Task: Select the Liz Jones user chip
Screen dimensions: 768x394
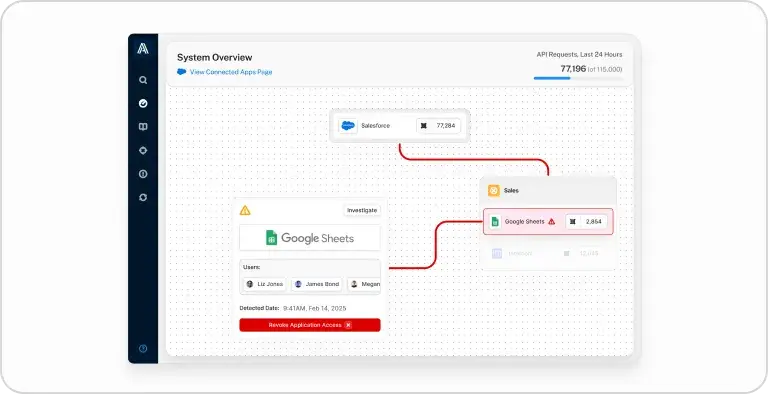Action: 264,284
